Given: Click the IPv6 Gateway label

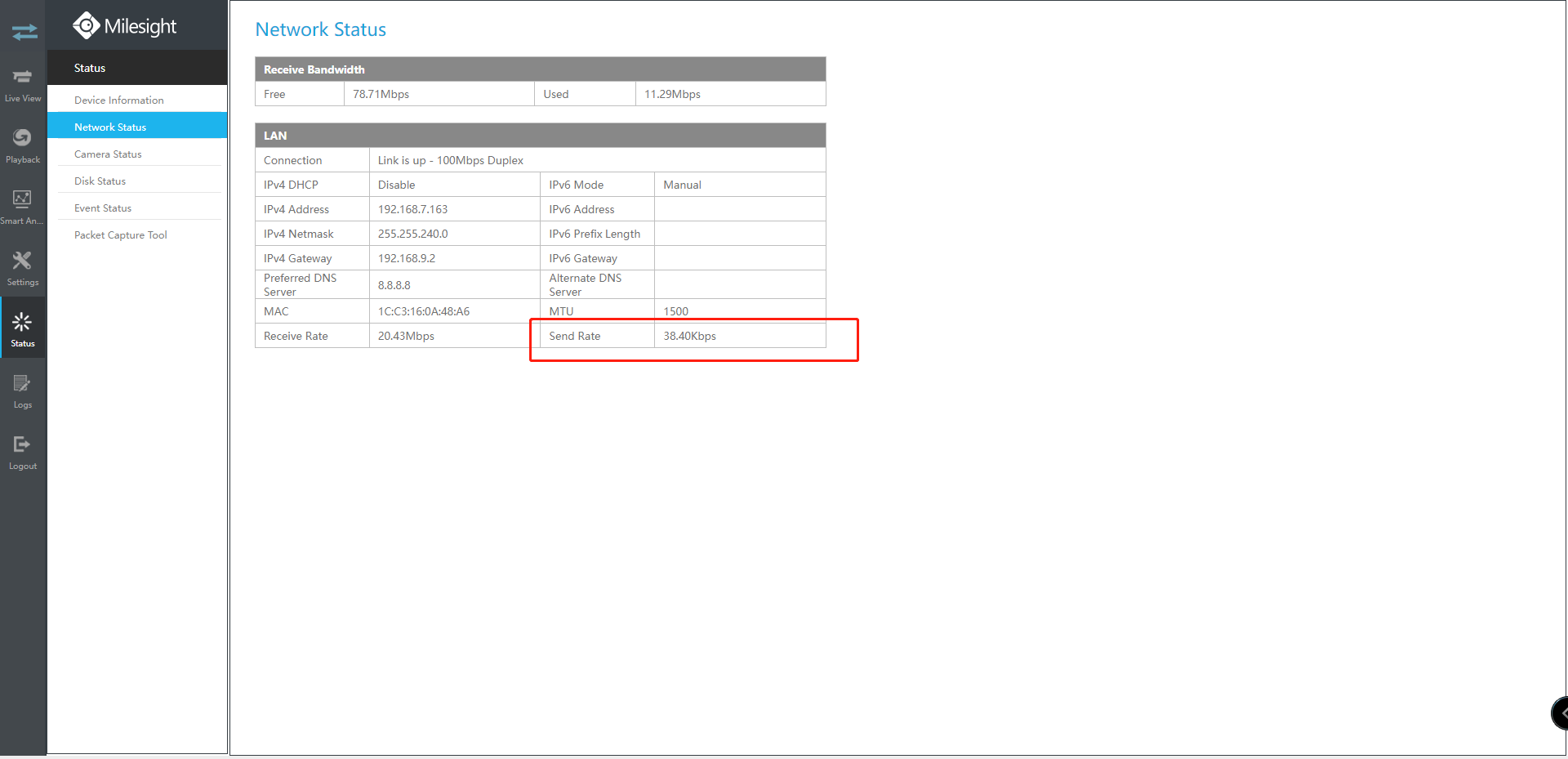Looking at the screenshot, I should point(583,258).
